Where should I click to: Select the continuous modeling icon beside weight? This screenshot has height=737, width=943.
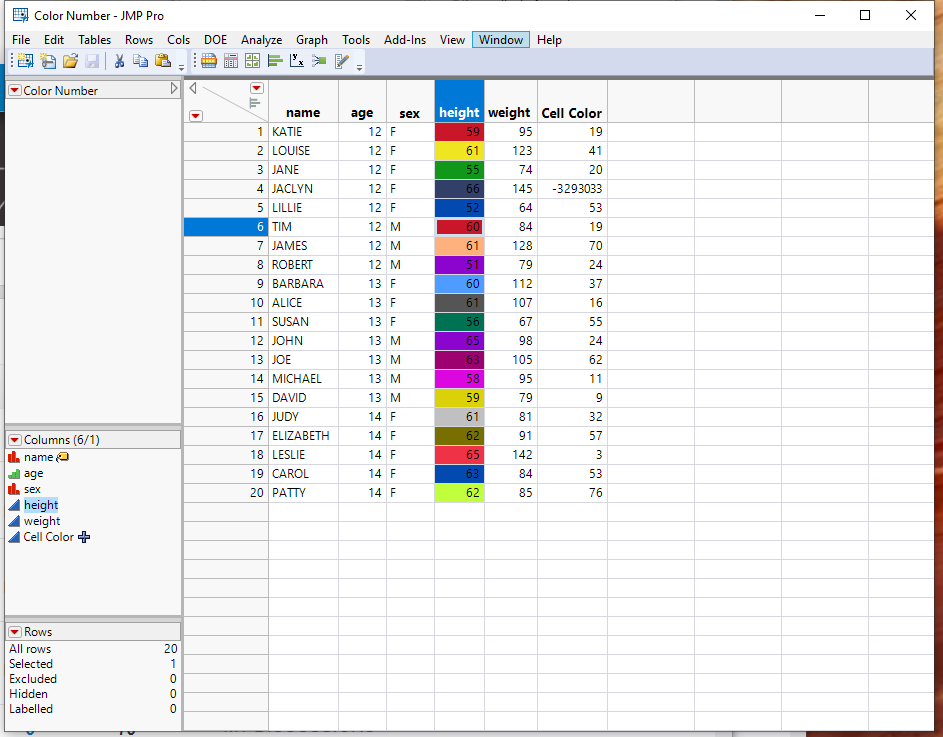pyautogui.click(x=14, y=521)
